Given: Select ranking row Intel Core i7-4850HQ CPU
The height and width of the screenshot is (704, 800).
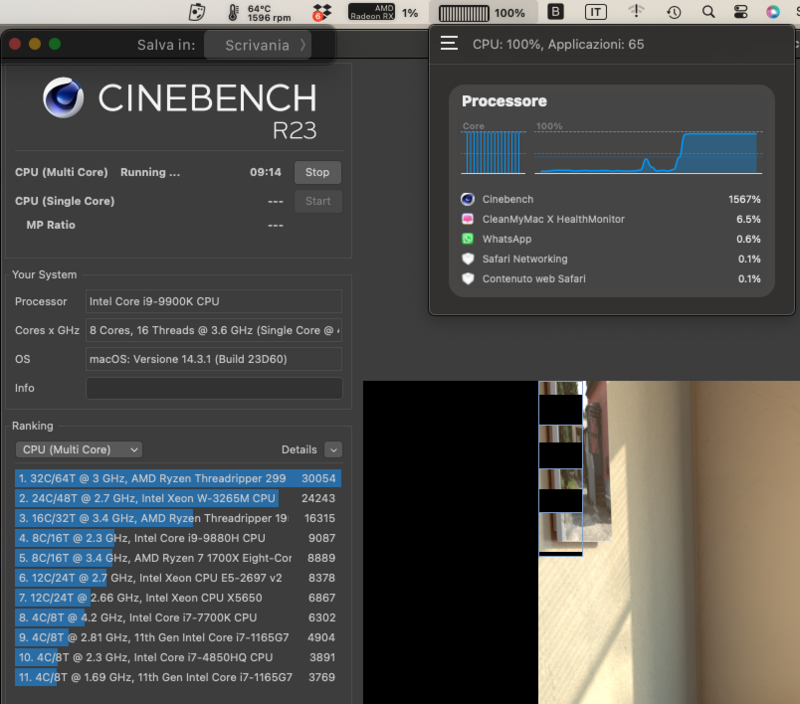Looking at the screenshot, I should 178,657.
